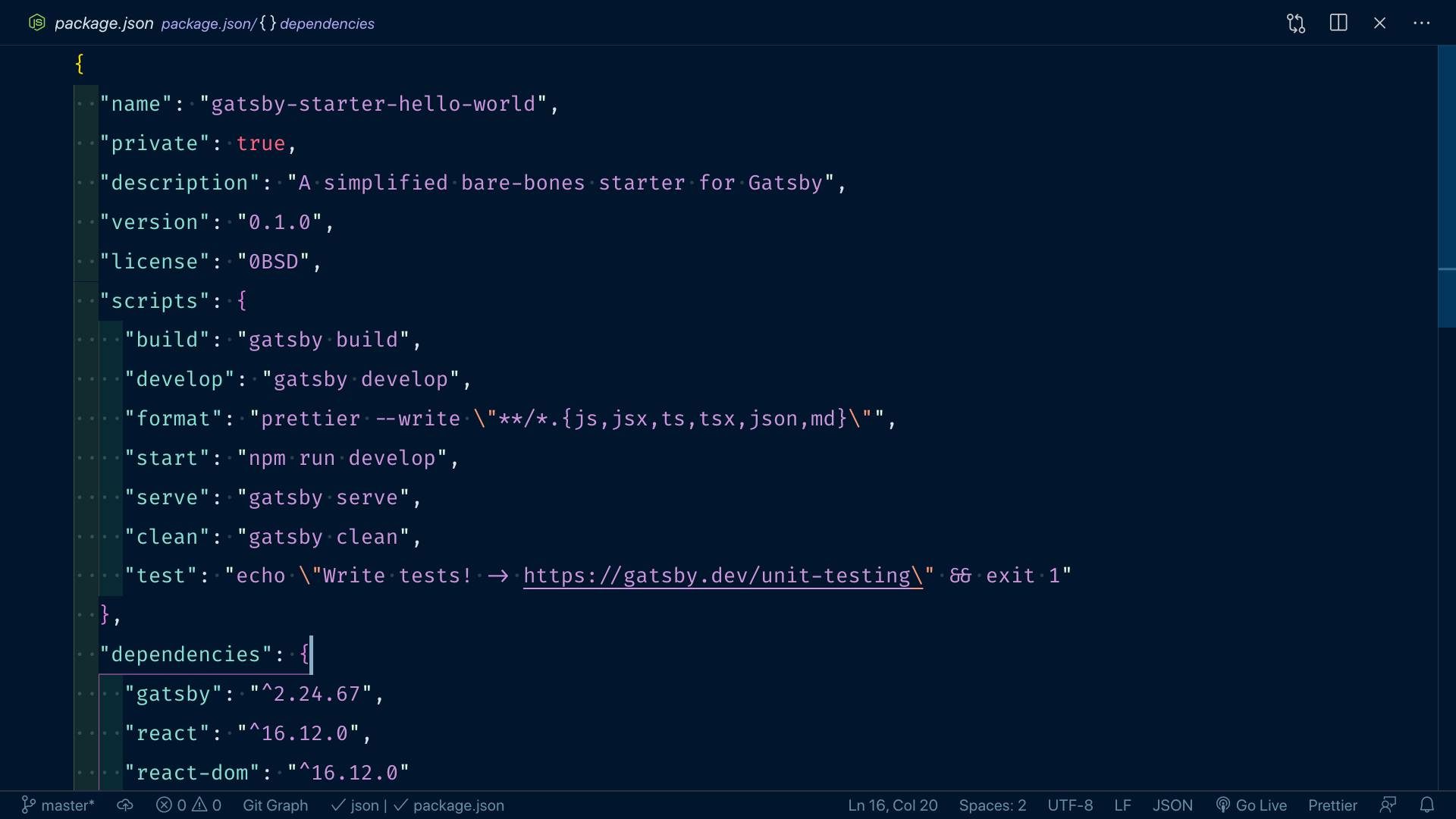Select language mode JSON
The height and width of the screenshot is (819, 1456).
[1172, 805]
